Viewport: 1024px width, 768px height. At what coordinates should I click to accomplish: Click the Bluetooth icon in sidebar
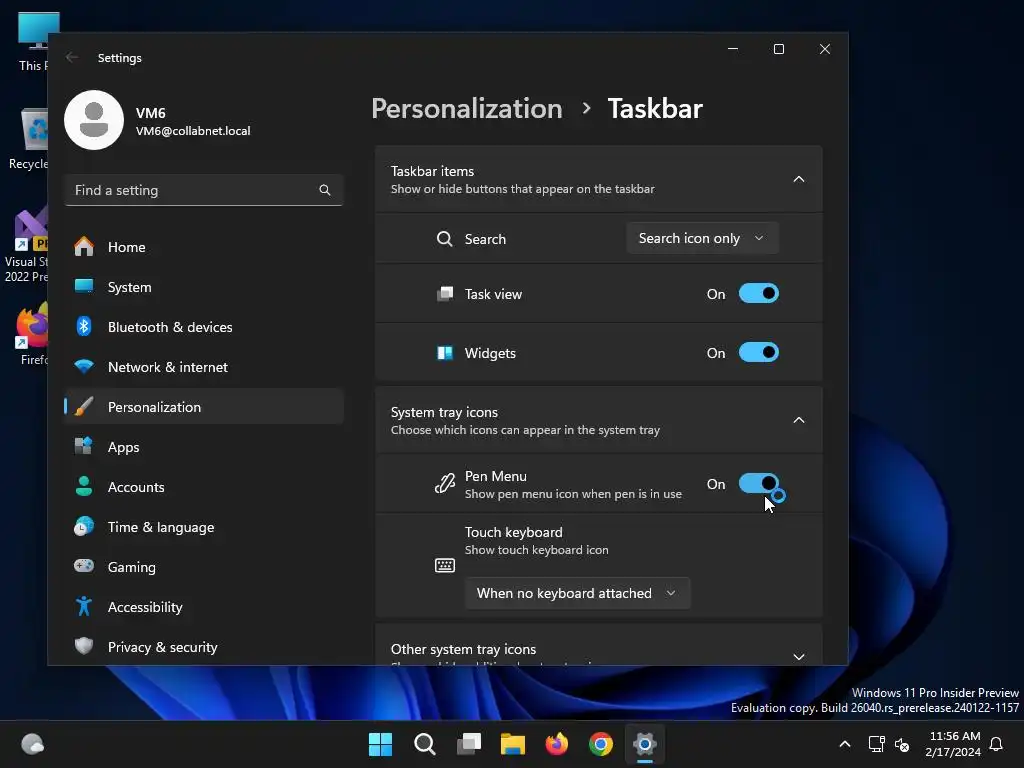pos(84,327)
